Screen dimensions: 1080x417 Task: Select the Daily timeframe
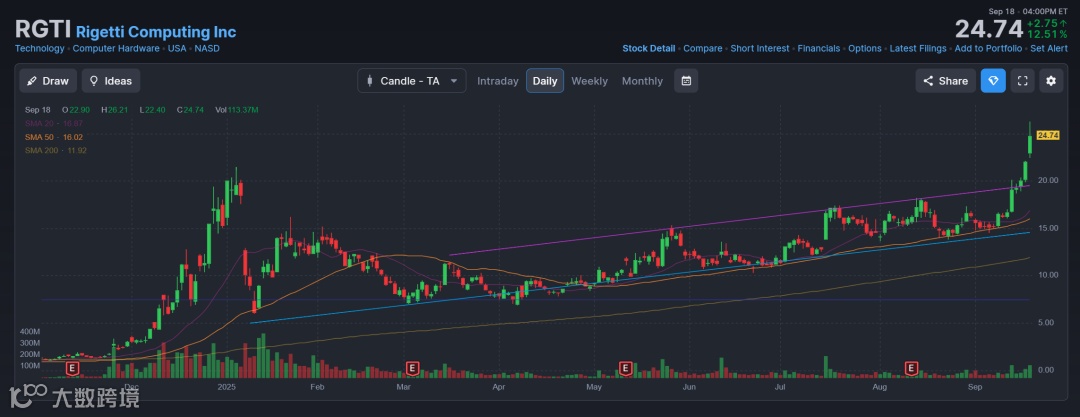click(545, 81)
